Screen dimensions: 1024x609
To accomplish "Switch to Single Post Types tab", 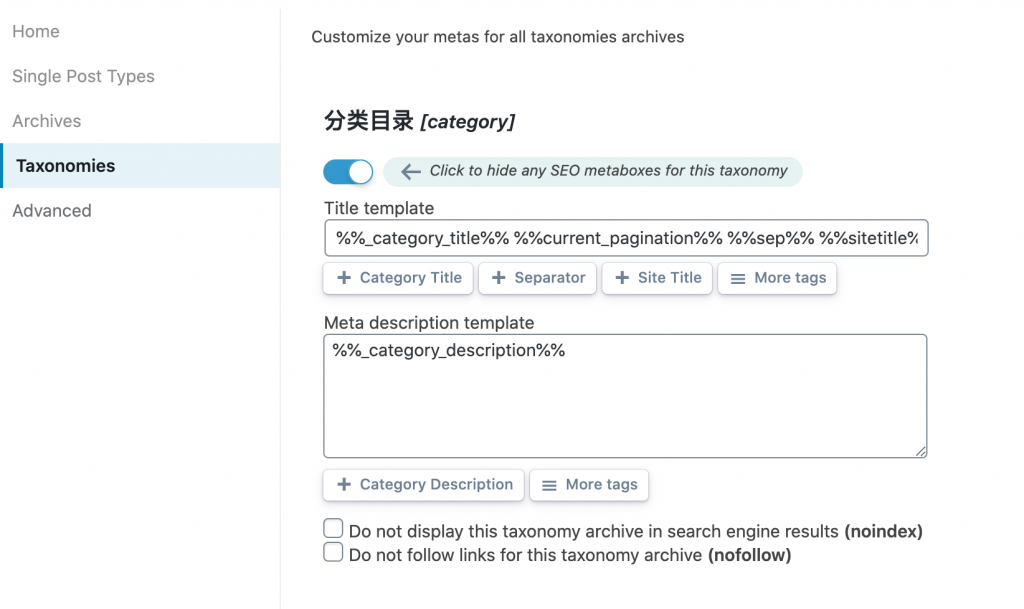I will coord(83,77).
